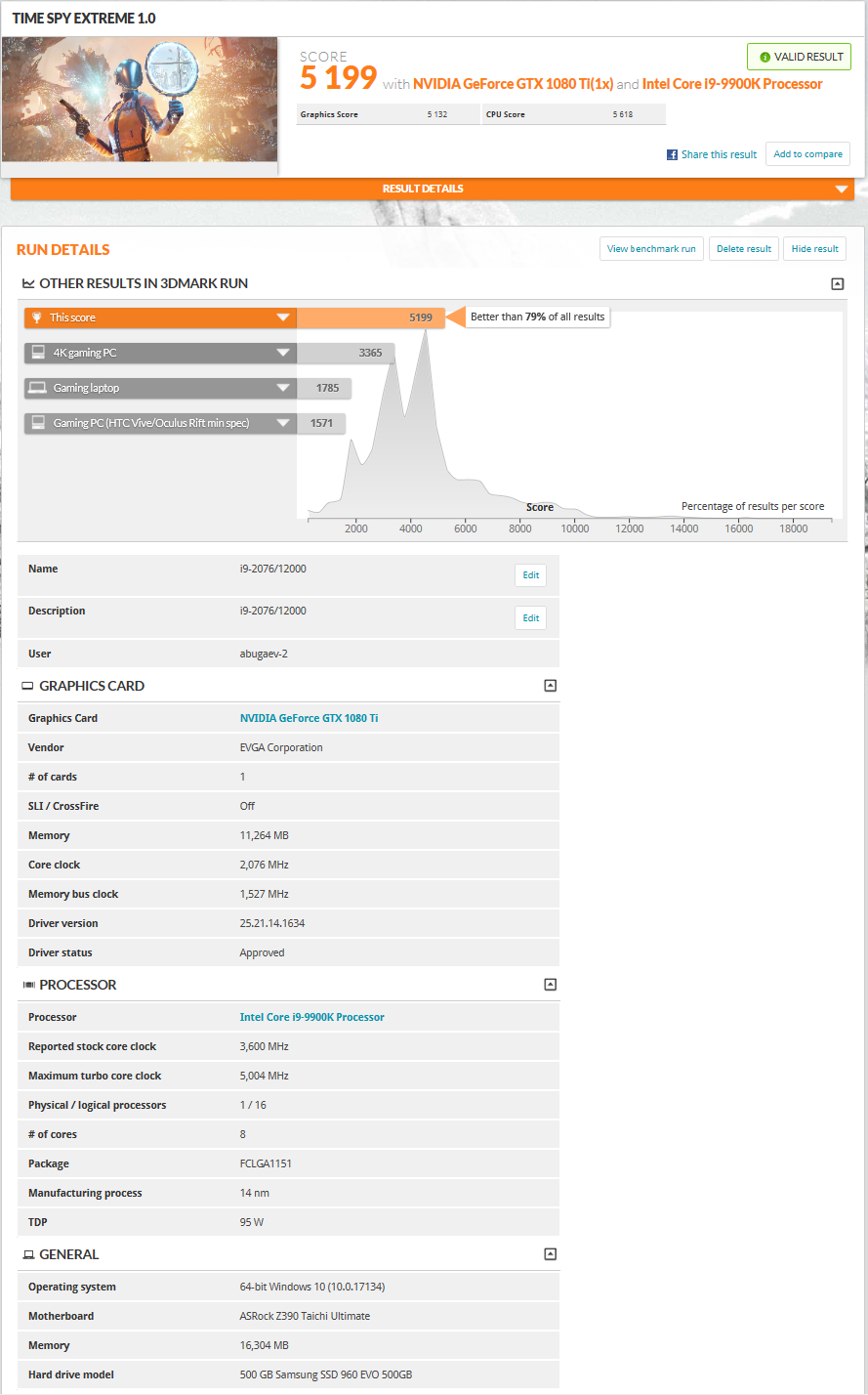Click the Hide result button
This screenshot has width=868, height=1395.
pos(814,249)
